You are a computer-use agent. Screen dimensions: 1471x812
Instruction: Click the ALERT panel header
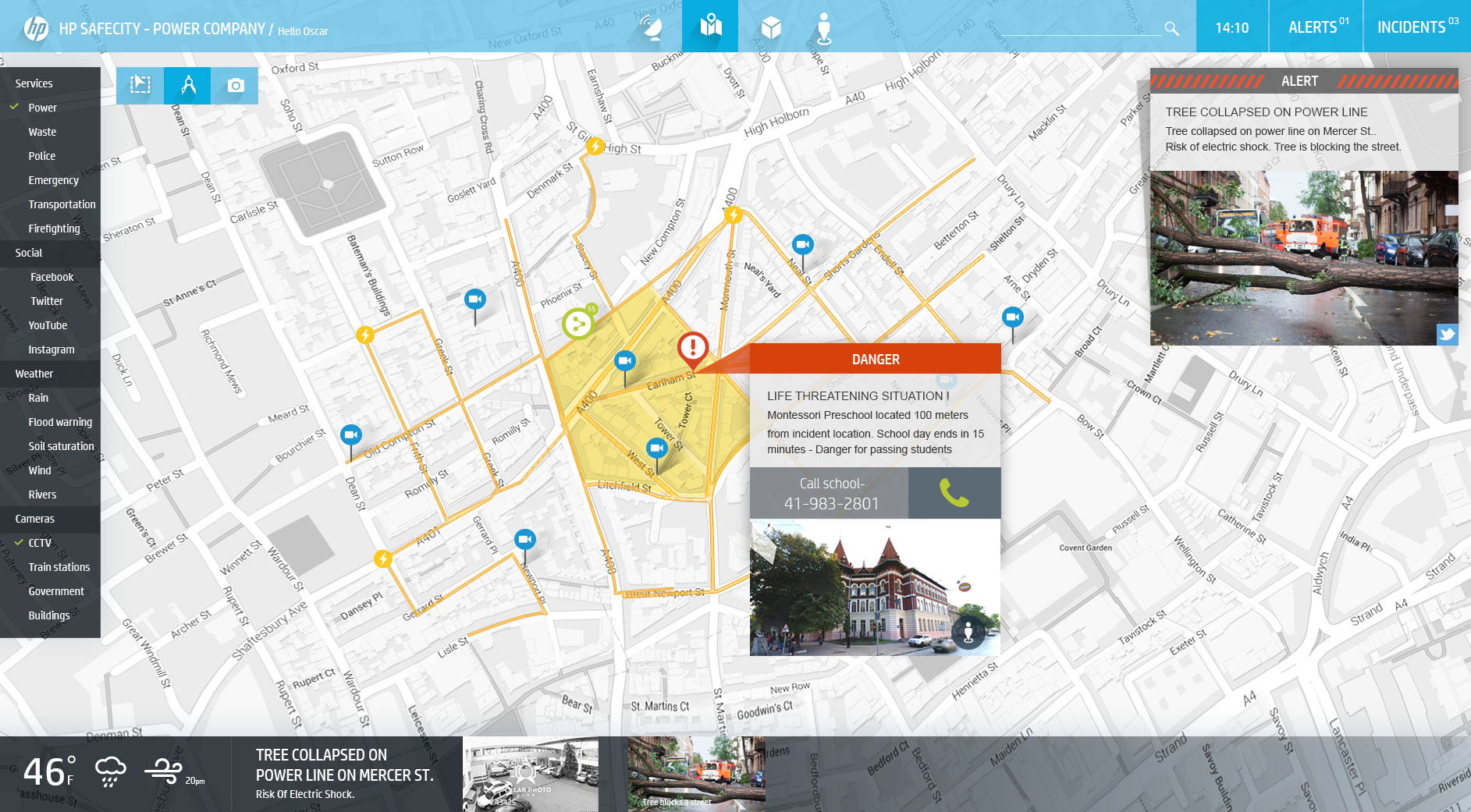[x=1304, y=81]
